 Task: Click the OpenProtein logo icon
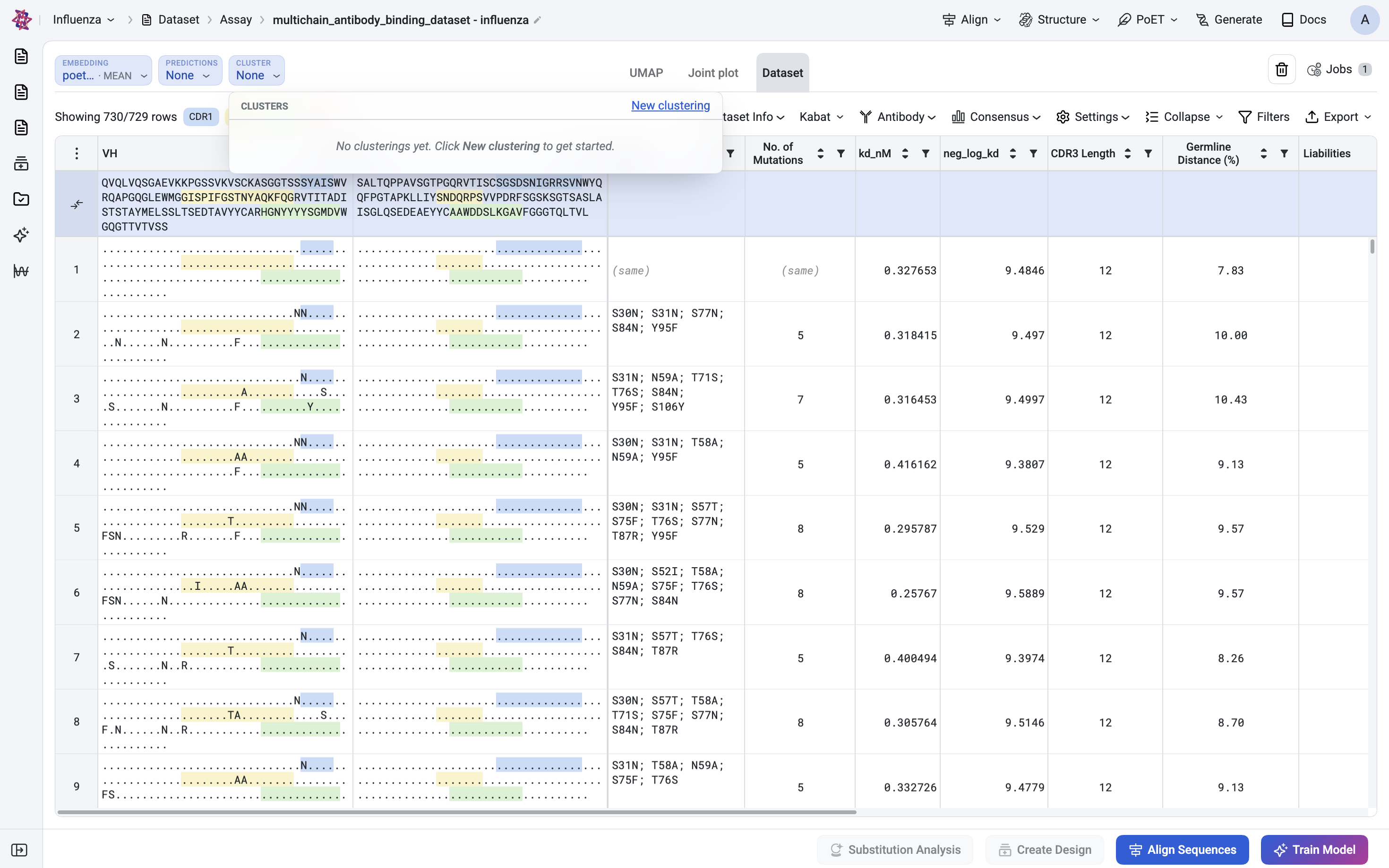pos(21,19)
